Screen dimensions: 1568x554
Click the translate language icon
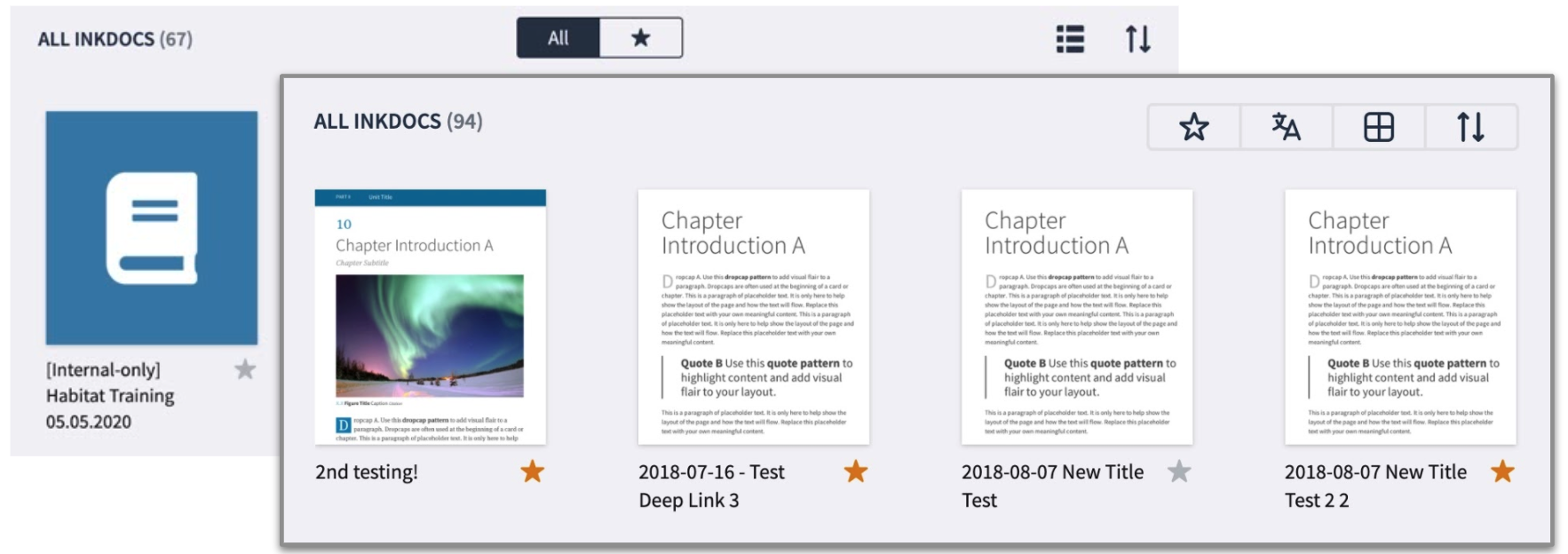tap(1287, 127)
